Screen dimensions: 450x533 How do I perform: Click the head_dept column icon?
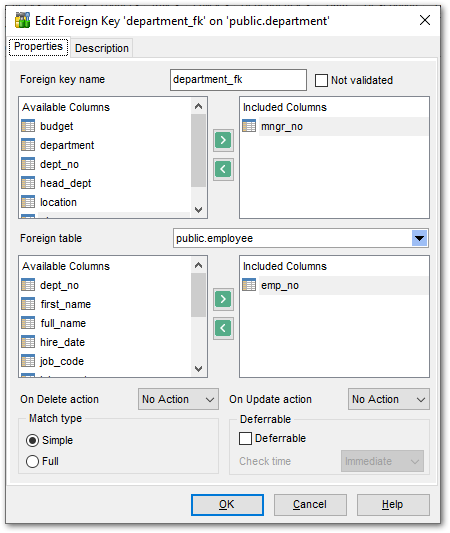click(x=28, y=183)
